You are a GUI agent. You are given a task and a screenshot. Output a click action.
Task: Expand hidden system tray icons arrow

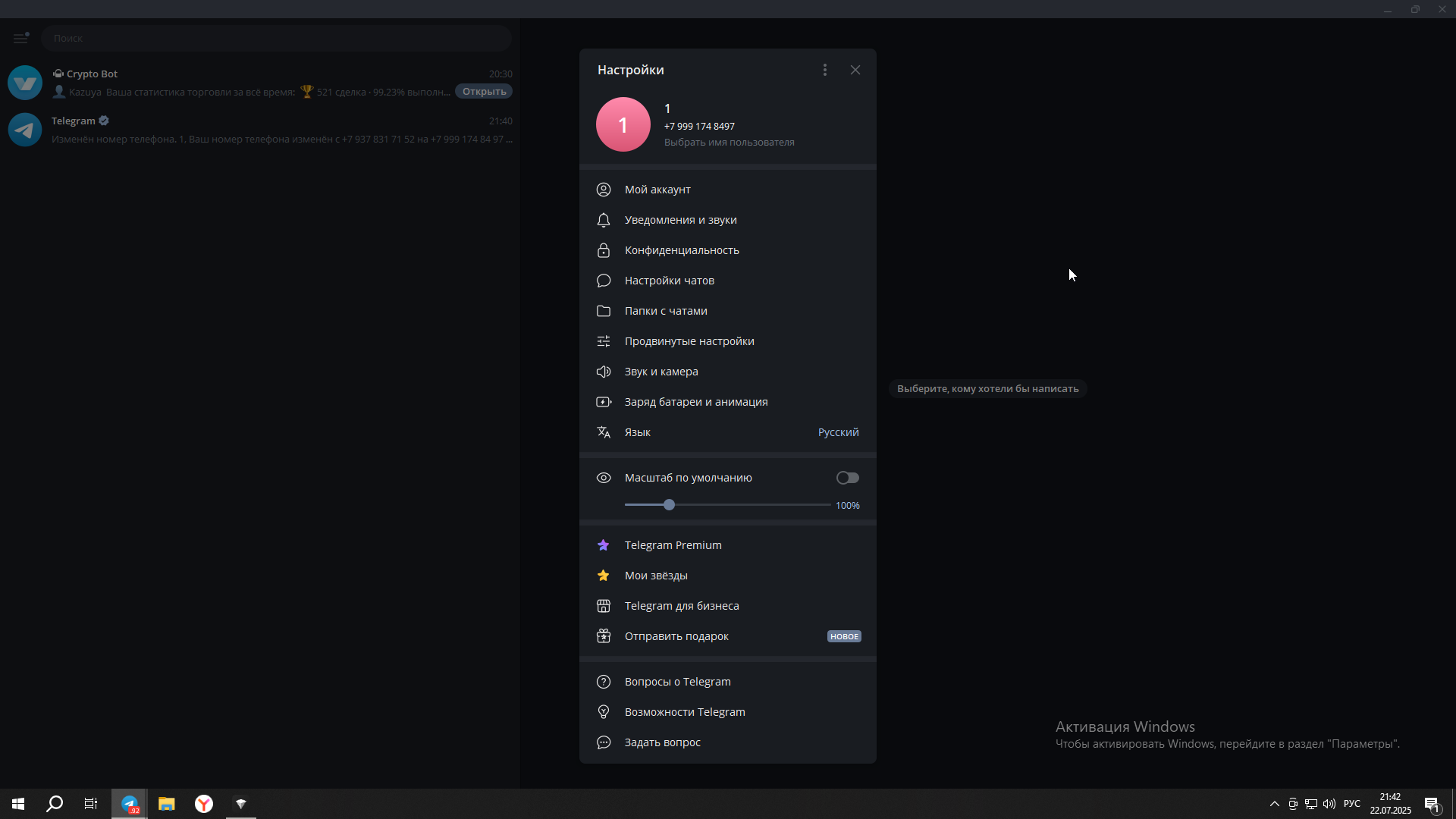pos(1275,804)
